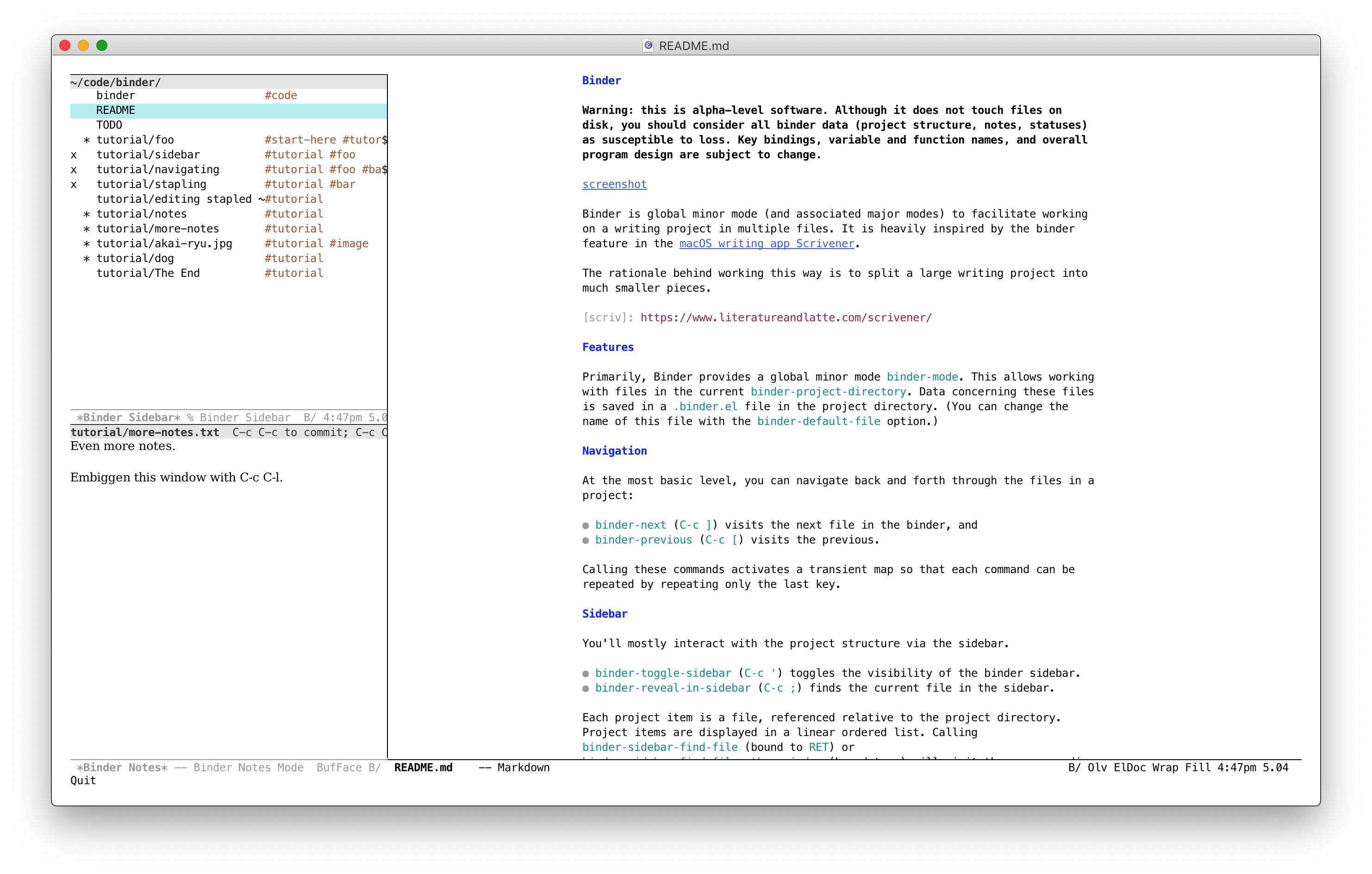
Task: Click the README.md file icon in title bar
Action: 648,45
